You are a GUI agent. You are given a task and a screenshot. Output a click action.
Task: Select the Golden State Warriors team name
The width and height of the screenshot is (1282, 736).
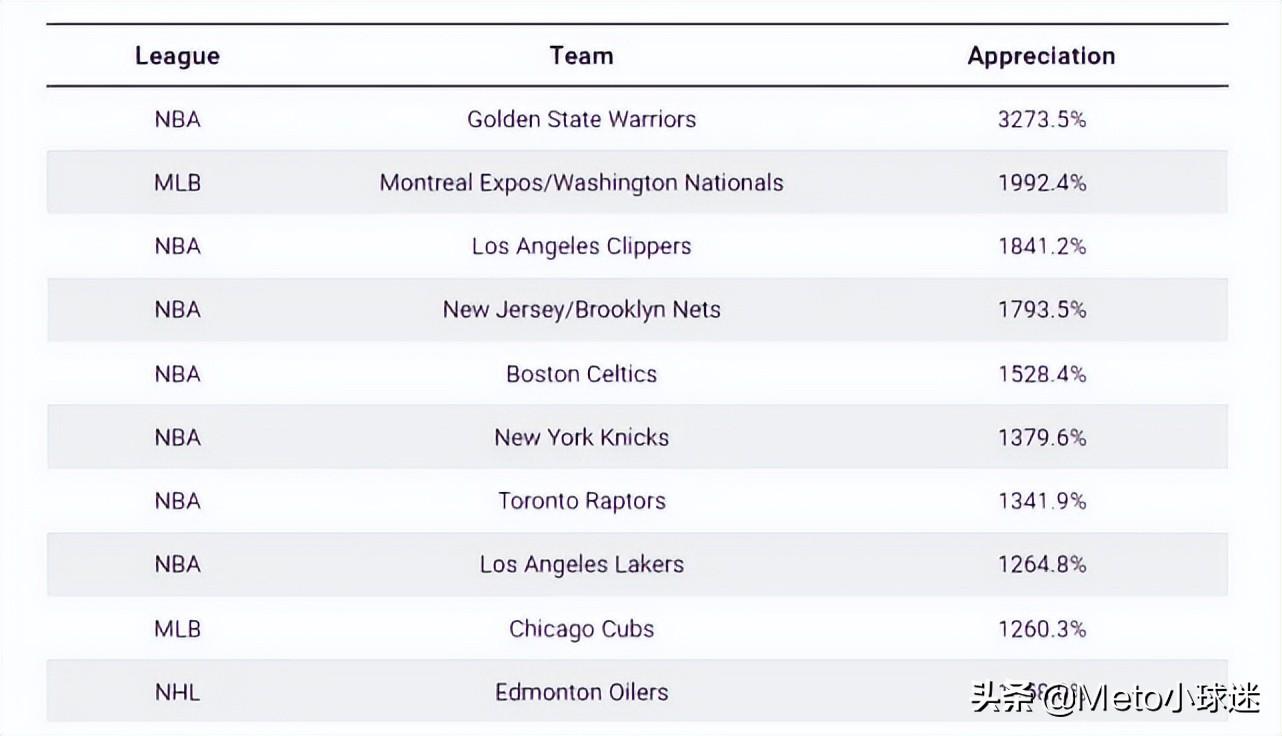click(x=581, y=119)
